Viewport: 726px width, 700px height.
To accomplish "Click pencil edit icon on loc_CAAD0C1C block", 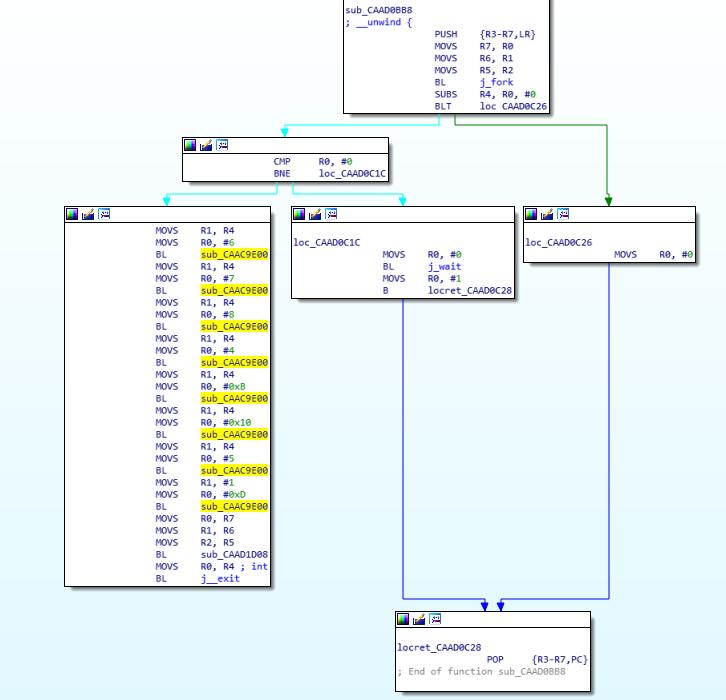I will [x=315, y=214].
